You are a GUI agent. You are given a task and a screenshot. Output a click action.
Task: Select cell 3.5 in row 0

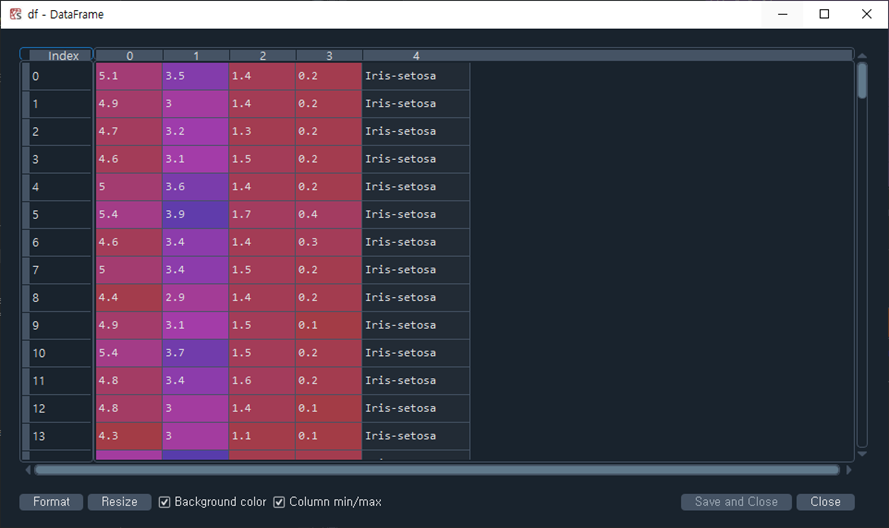click(196, 76)
